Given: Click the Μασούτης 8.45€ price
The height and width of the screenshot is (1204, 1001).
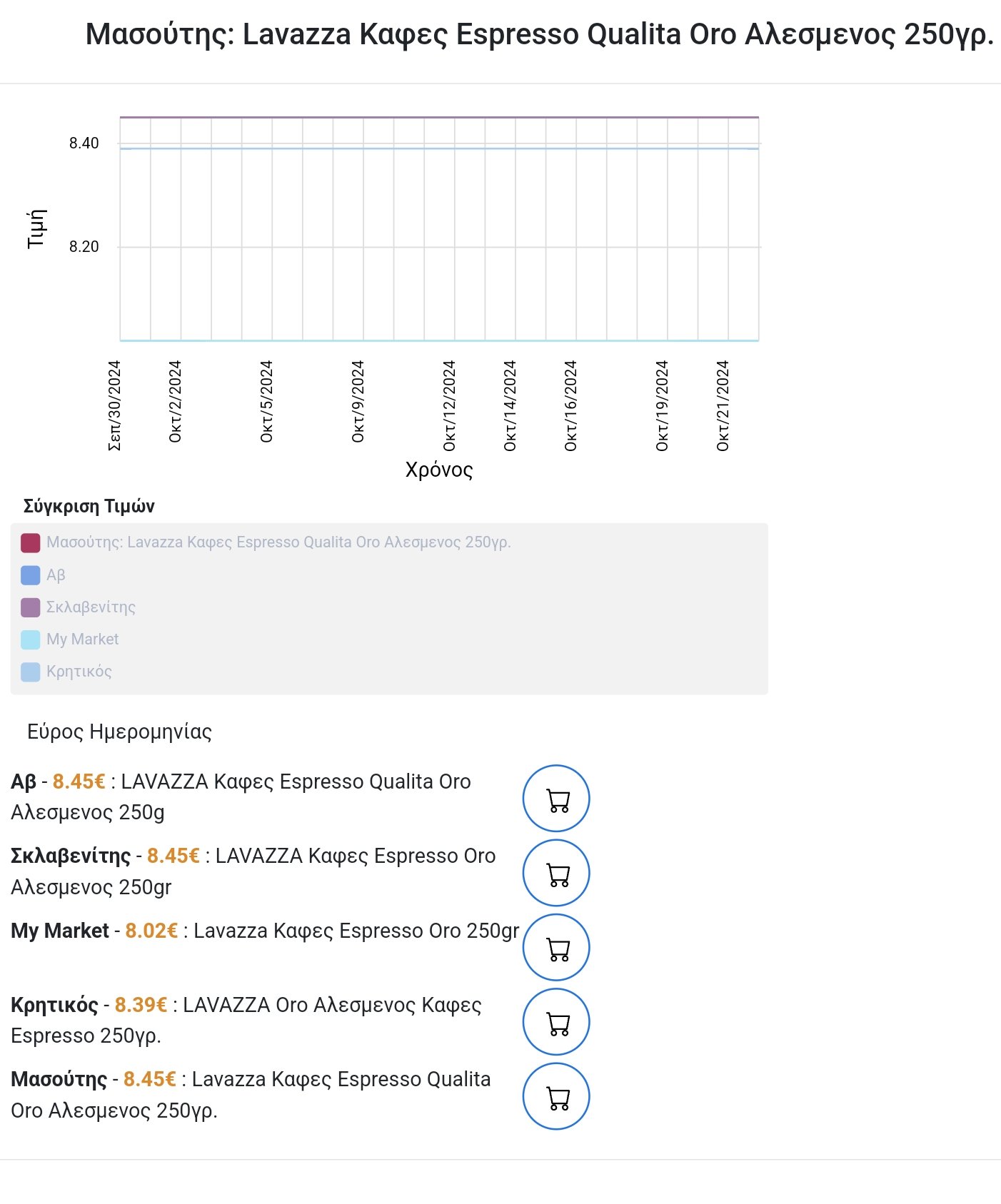Looking at the screenshot, I should [x=149, y=1079].
